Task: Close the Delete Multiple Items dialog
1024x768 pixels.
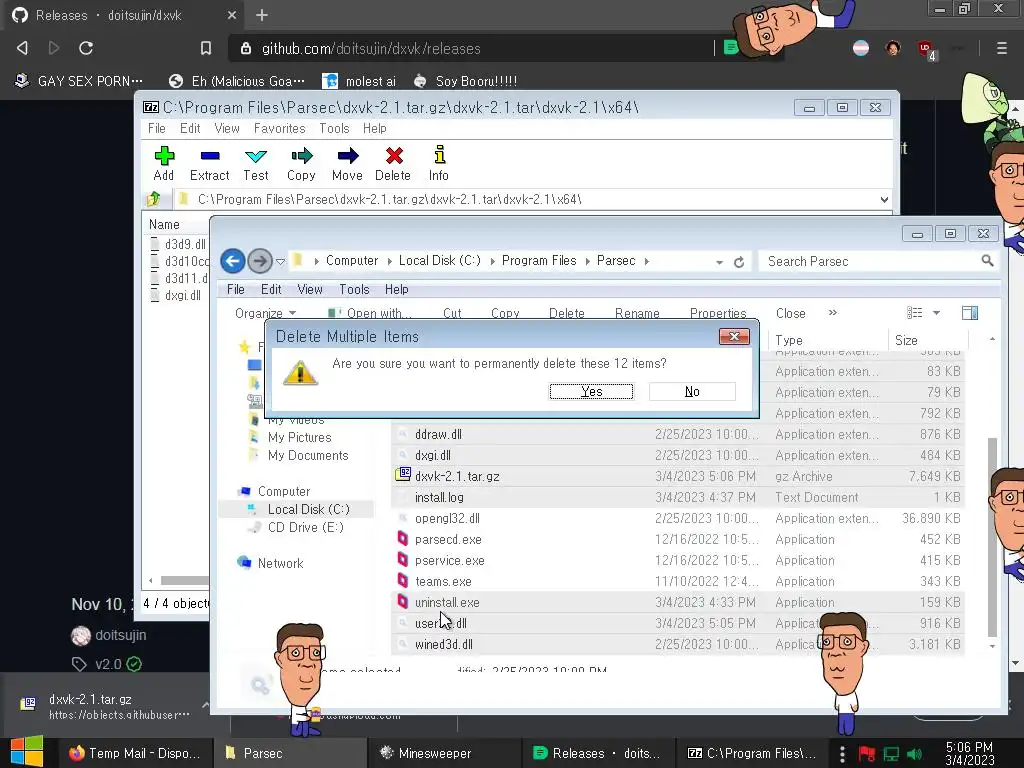Action: tap(734, 336)
